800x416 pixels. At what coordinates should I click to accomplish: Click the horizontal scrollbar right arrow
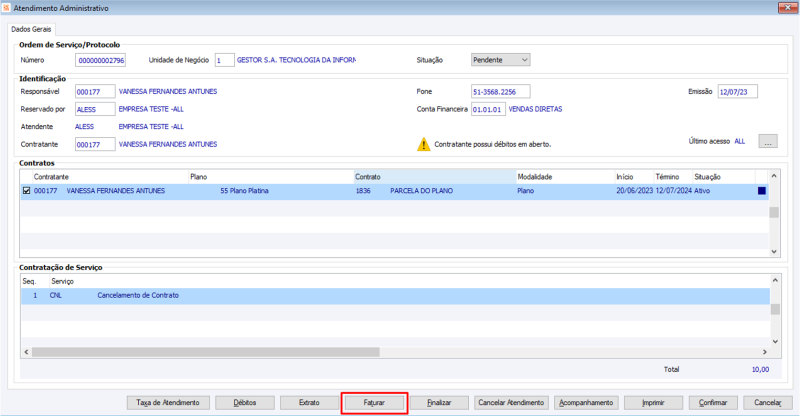(x=764, y=352)
